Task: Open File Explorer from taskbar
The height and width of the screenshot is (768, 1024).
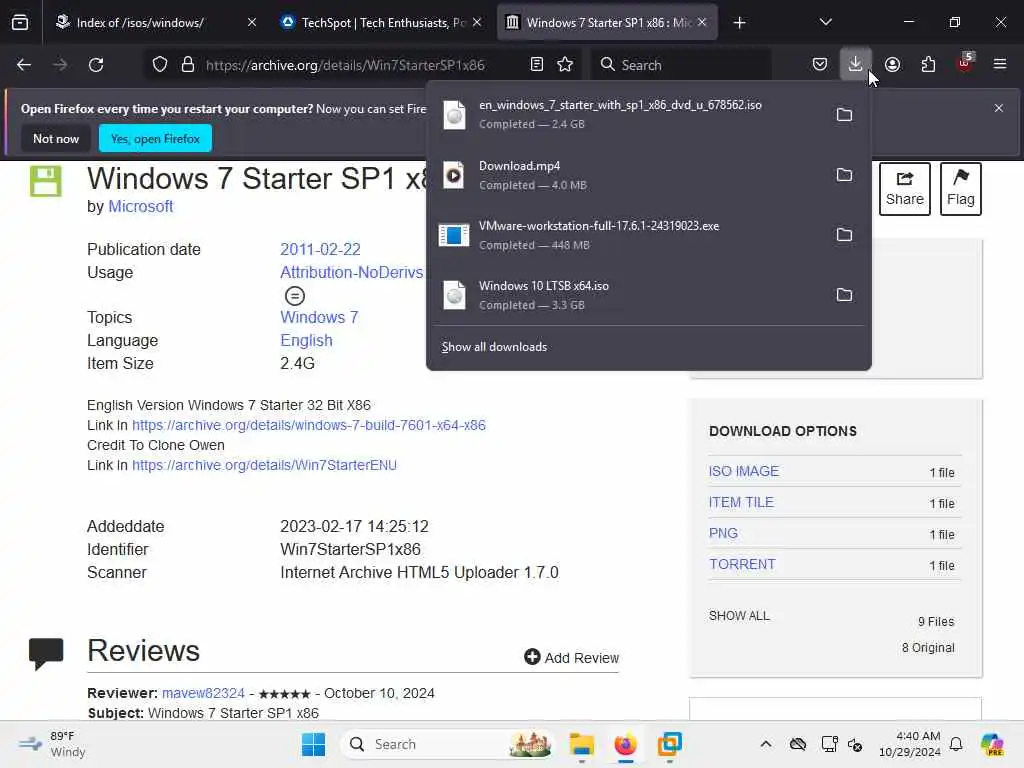Action: [x=581, y=744]
